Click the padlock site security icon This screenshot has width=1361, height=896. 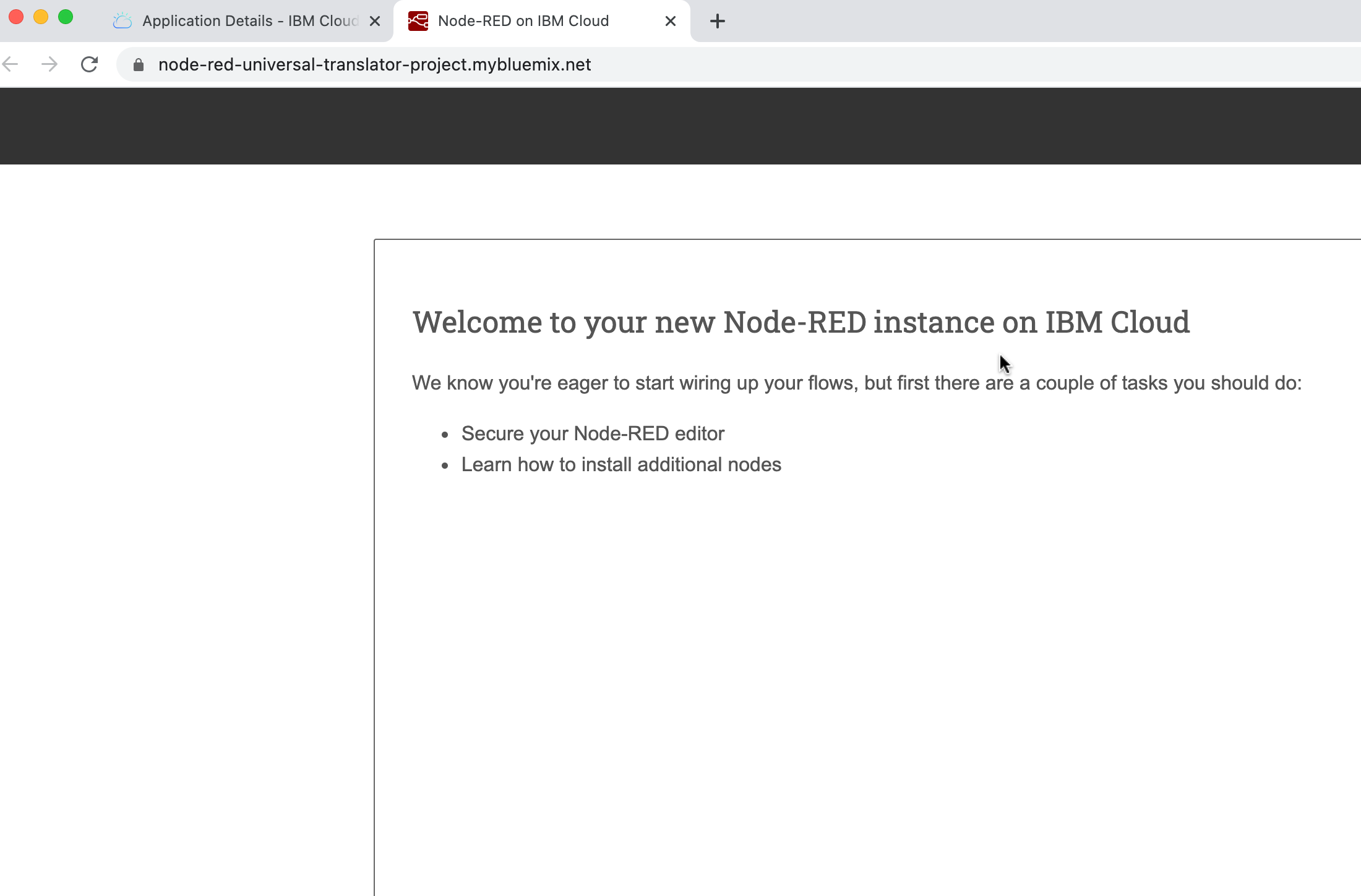pyautogui.click(x=139, y=65)
